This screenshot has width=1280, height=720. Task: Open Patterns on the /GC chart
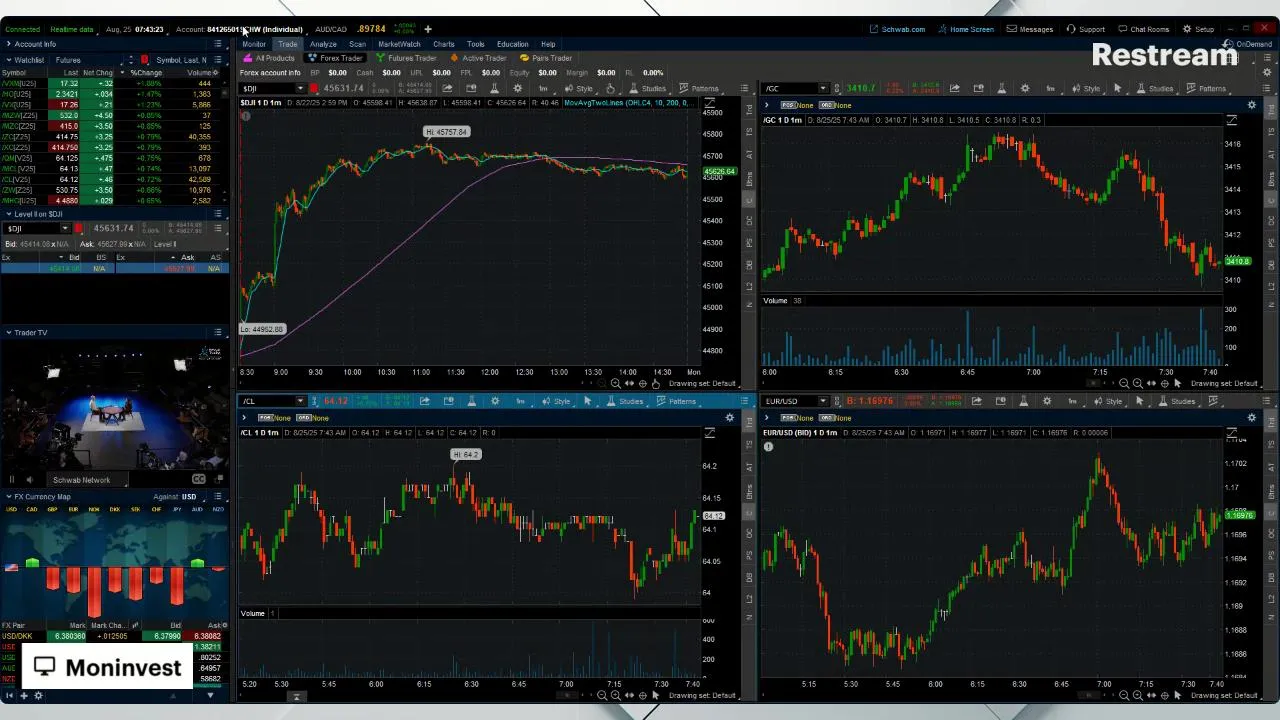pos(1206,88)
